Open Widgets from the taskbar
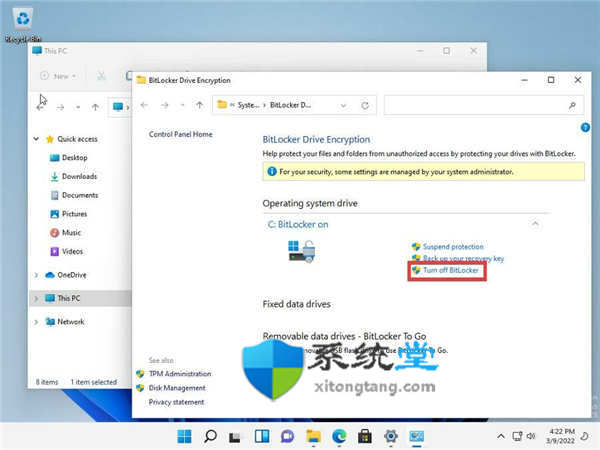This screenshot has height=450, width=600. (262, 436)
